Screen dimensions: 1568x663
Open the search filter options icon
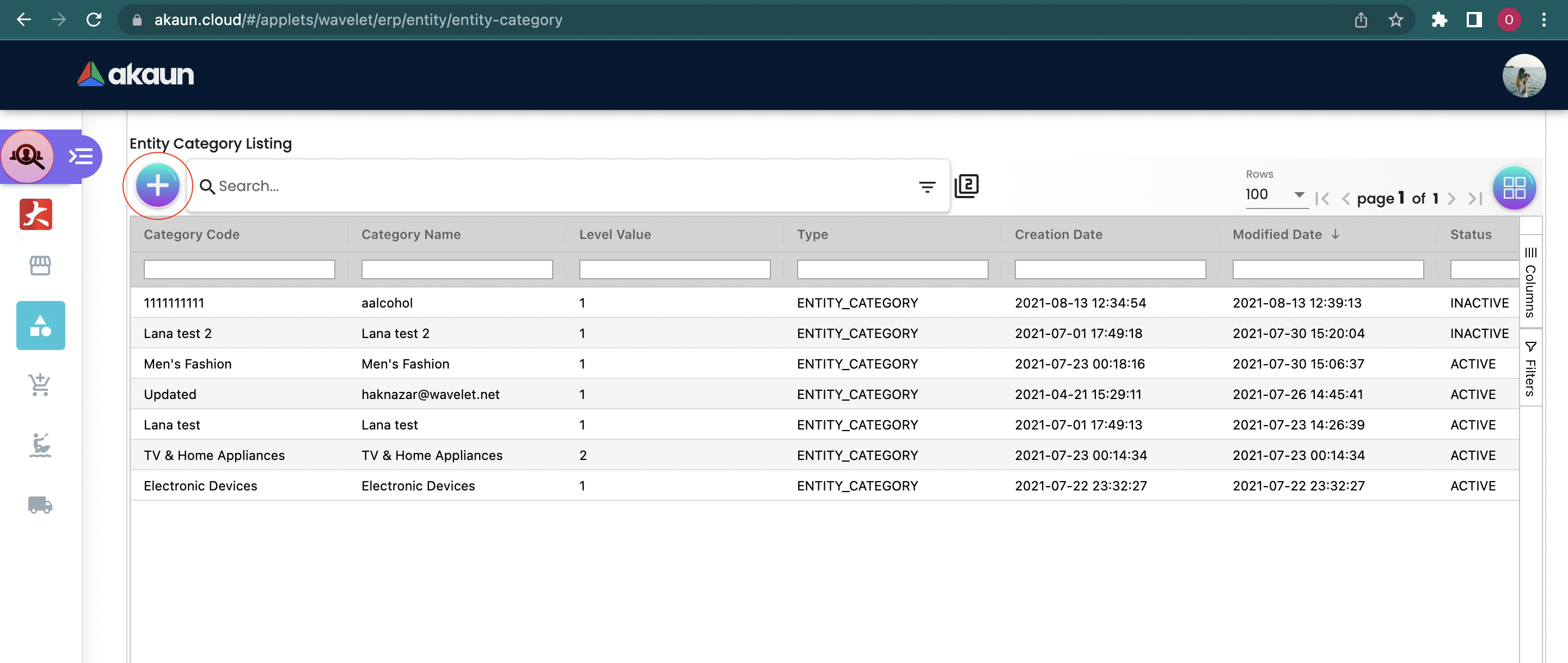click(x=927, y=187)
